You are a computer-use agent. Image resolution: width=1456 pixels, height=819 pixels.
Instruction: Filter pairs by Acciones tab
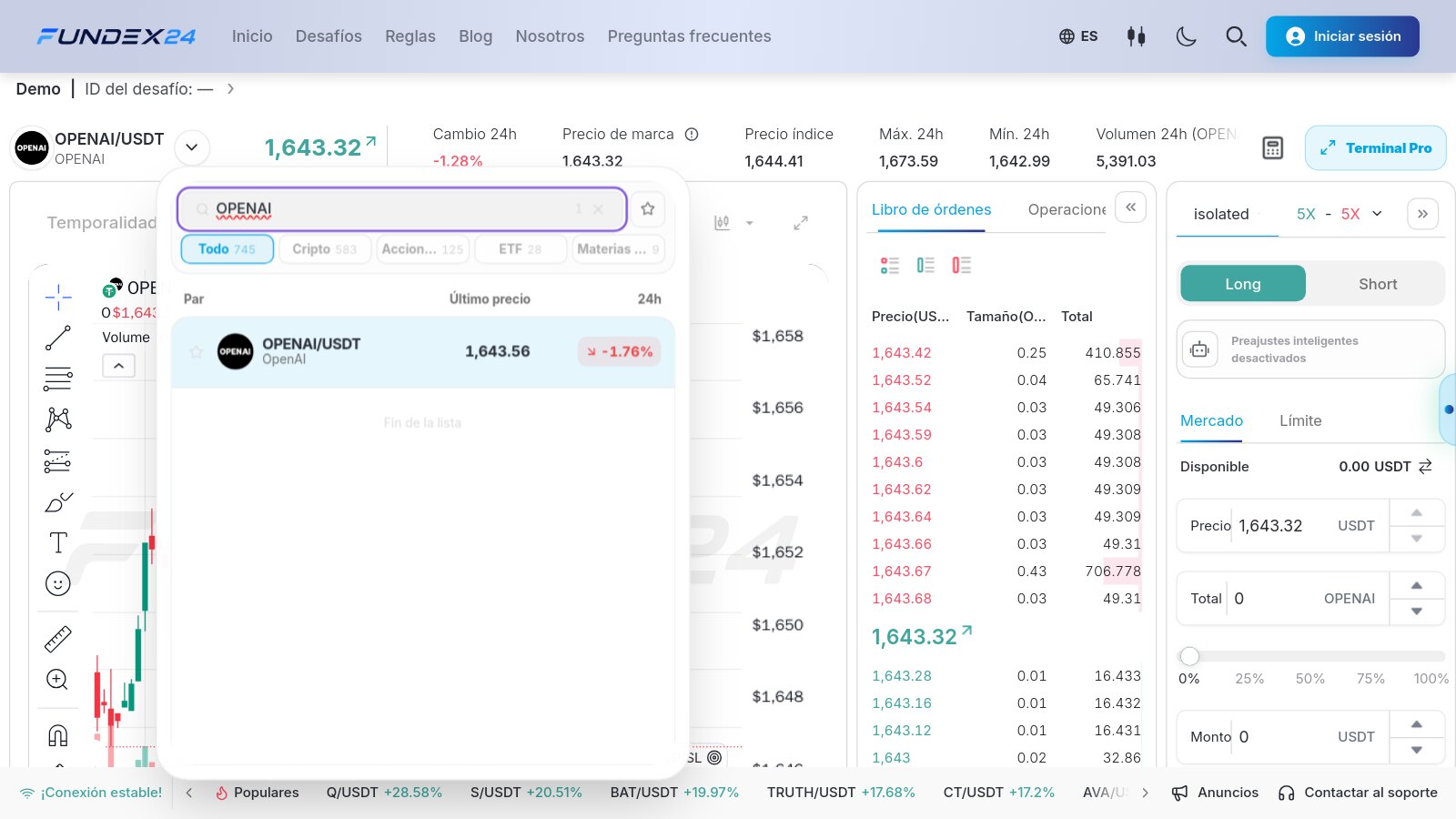tap(423, 248)
